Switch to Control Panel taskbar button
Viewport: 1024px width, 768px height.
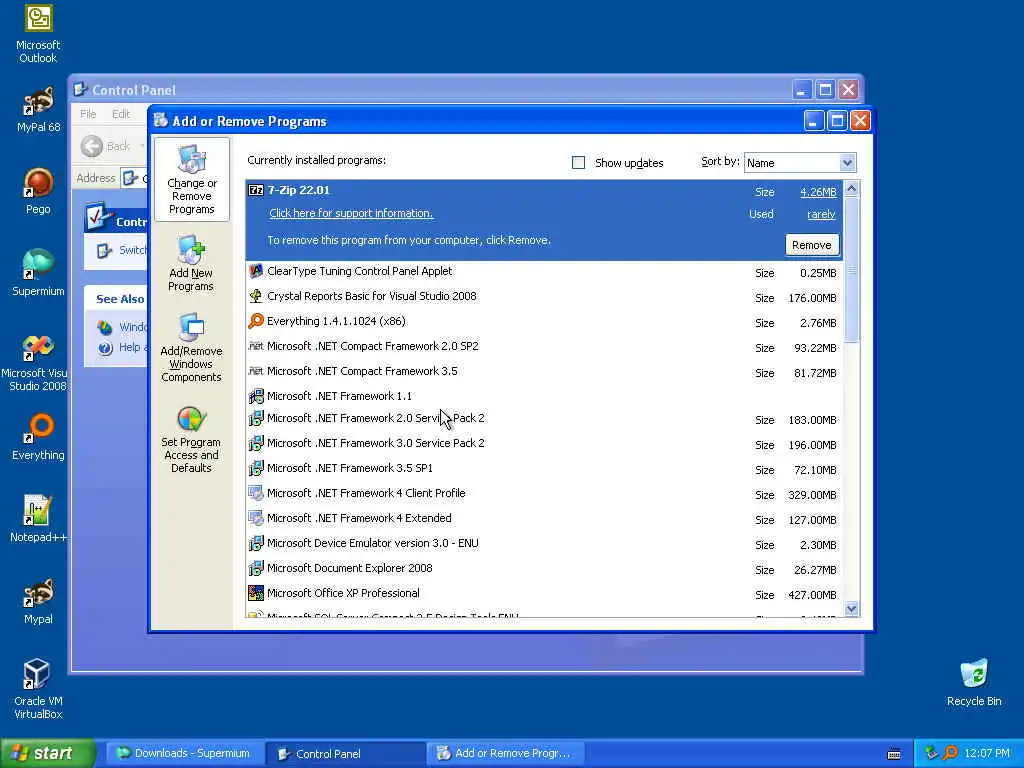(344, 754)
